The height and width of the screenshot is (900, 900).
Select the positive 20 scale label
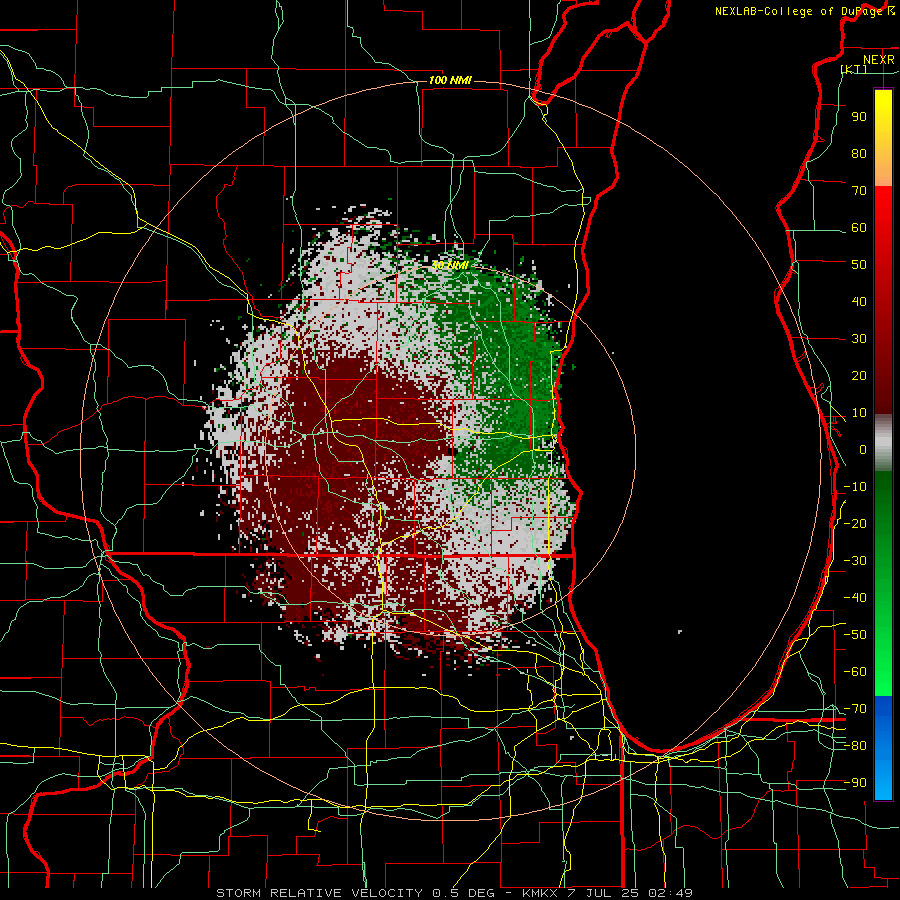[859, 375]
